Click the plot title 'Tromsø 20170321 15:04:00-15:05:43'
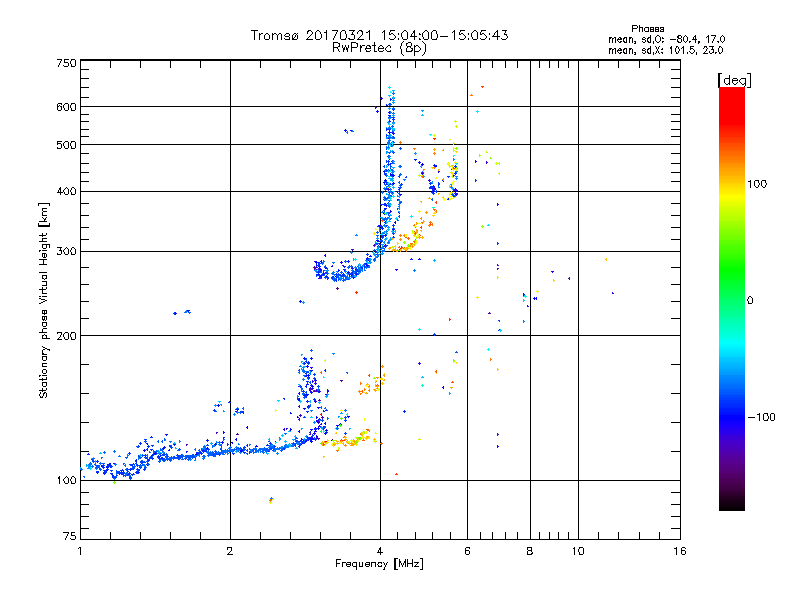Image resolution: width=800 pixels, height=600 pixels. (379, 35)
